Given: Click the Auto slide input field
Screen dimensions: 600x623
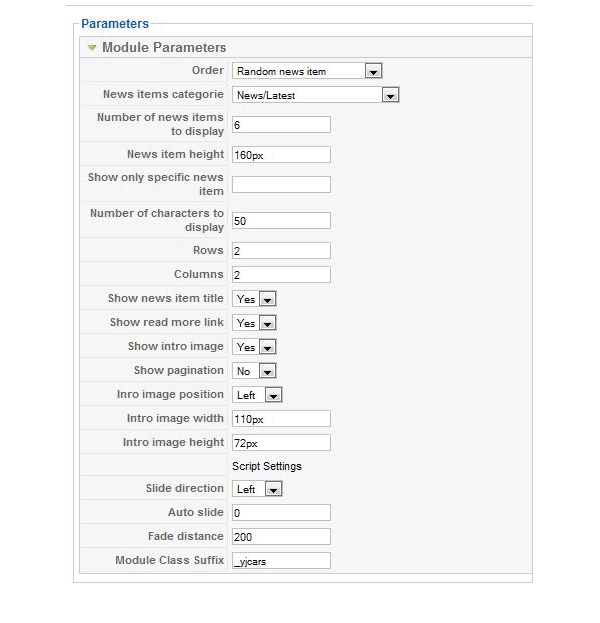Looking at the screenshot, I should click(281, 513).
